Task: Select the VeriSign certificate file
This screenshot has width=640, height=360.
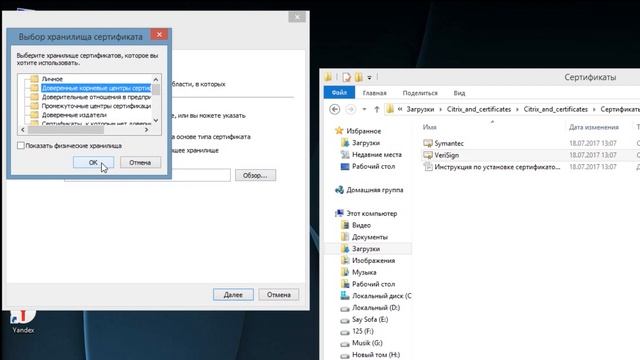Action: click(x=447, y=155)
